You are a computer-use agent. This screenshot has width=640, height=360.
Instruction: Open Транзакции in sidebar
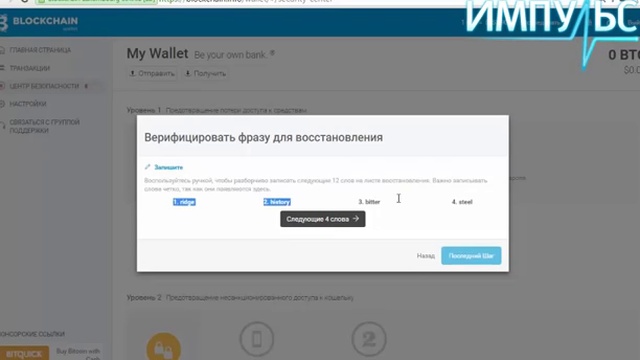(29, 68)
